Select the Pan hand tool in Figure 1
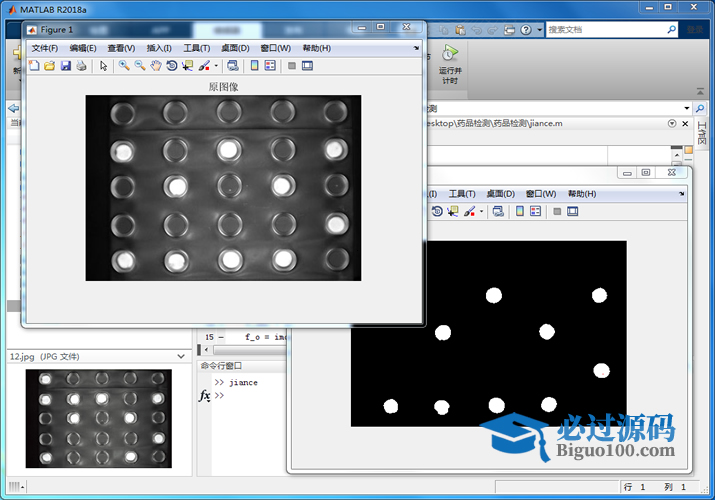The height and width of the screenshot is (500, 715). pos(156,66)
